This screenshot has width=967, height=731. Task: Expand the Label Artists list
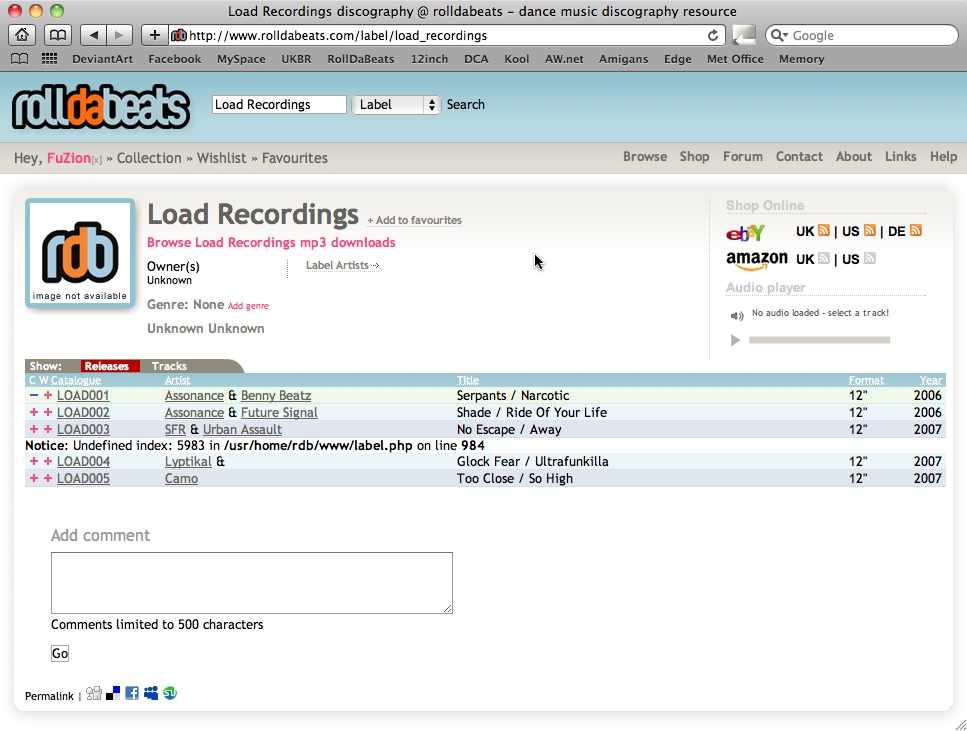pyautogui.click(x=342, y=265)
